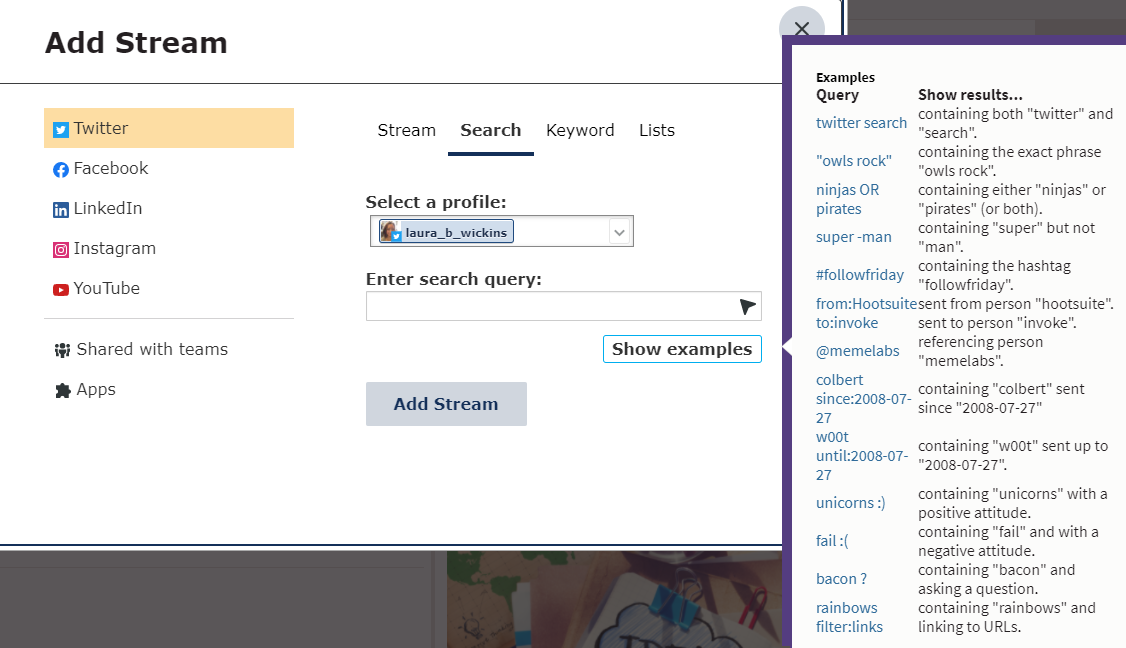Click the '#followfriday' example query

[860, 275]
